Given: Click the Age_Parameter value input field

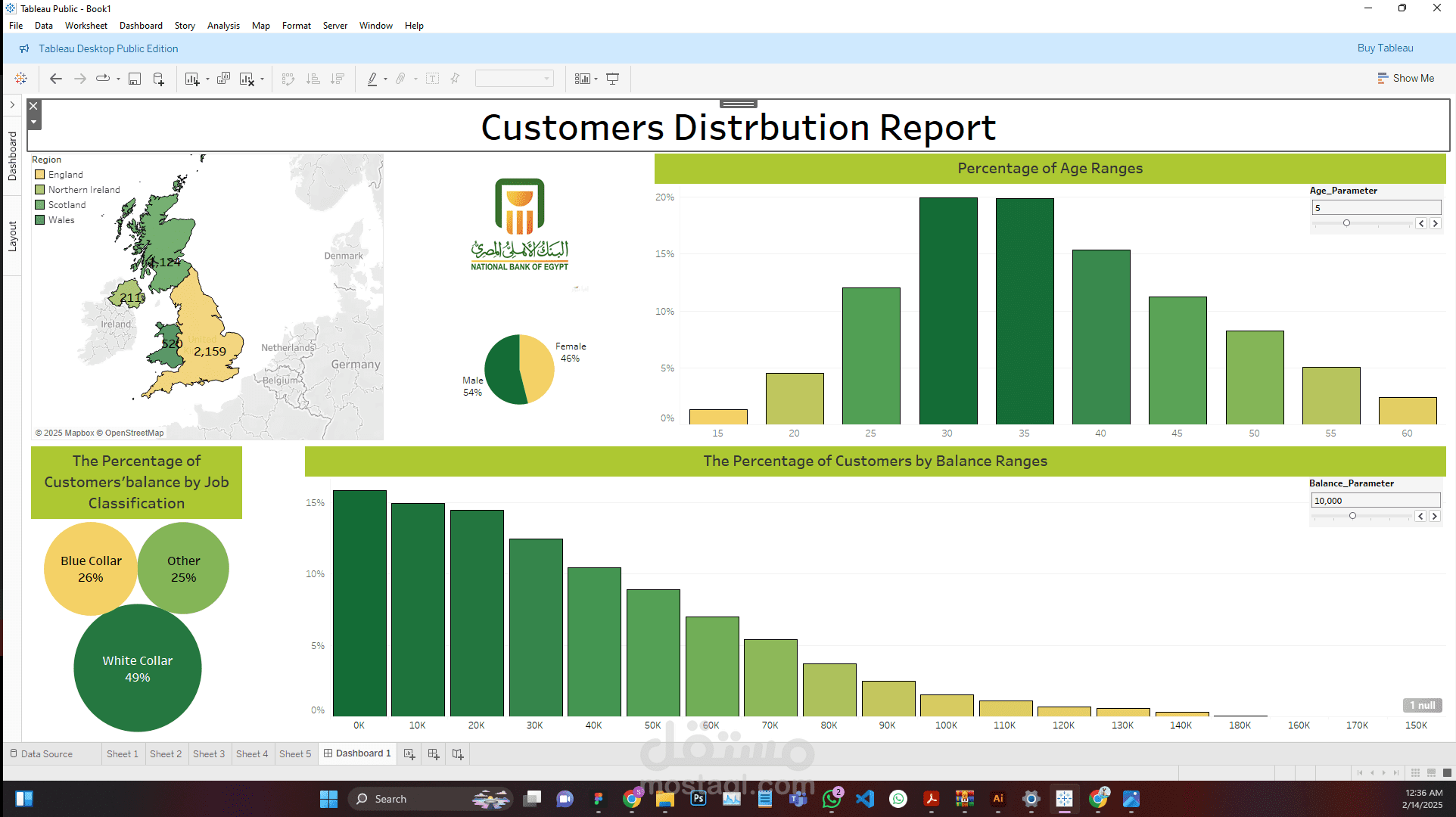Looking at the screenshot, I should pyautogui.click(x=1376, y=207).
